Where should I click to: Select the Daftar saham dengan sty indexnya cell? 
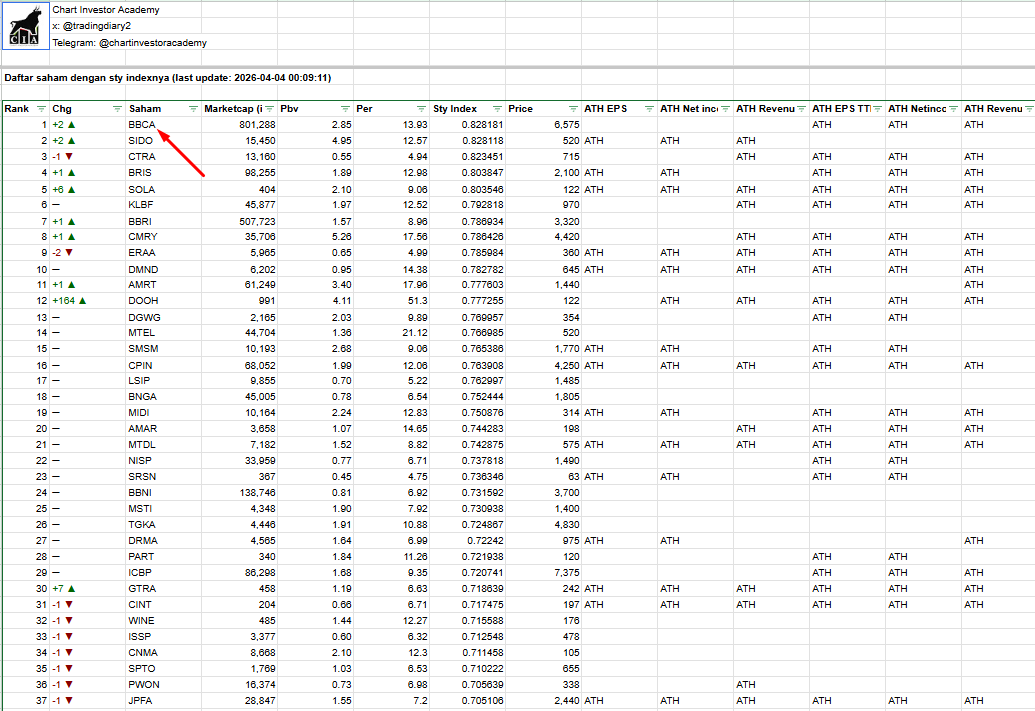(x=168, y=77)
